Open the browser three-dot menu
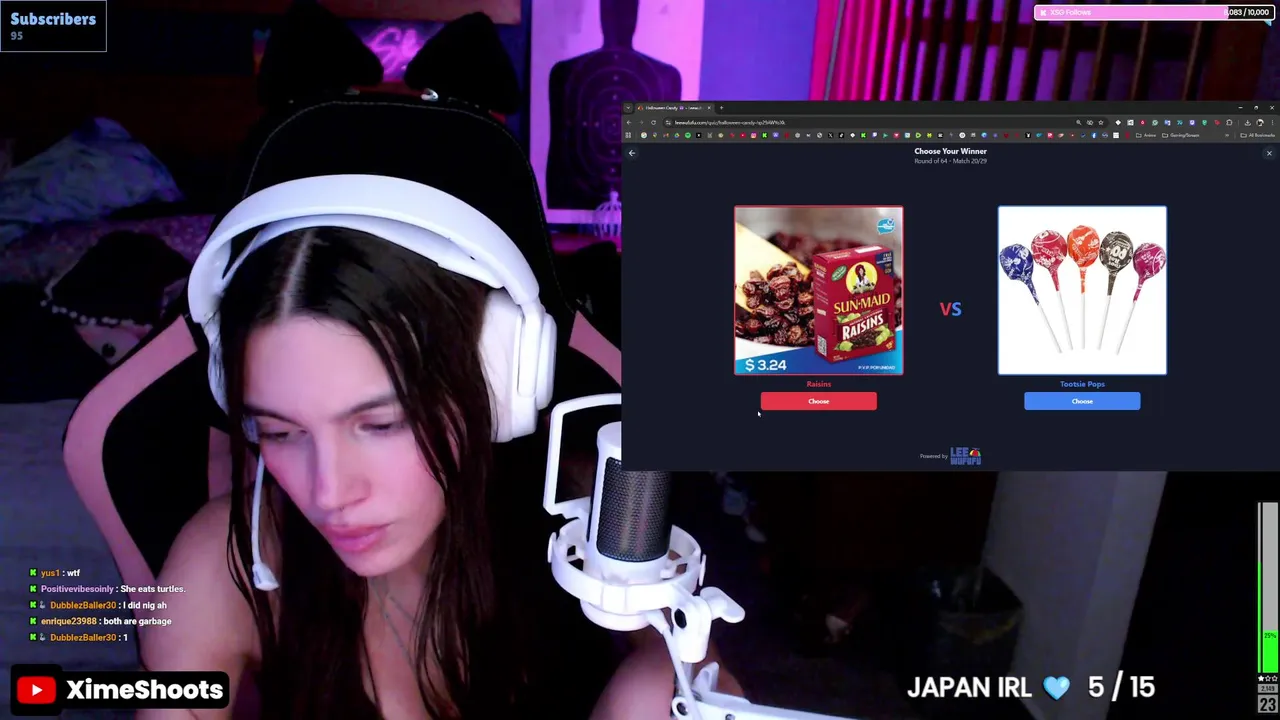 click(1272, 123)
